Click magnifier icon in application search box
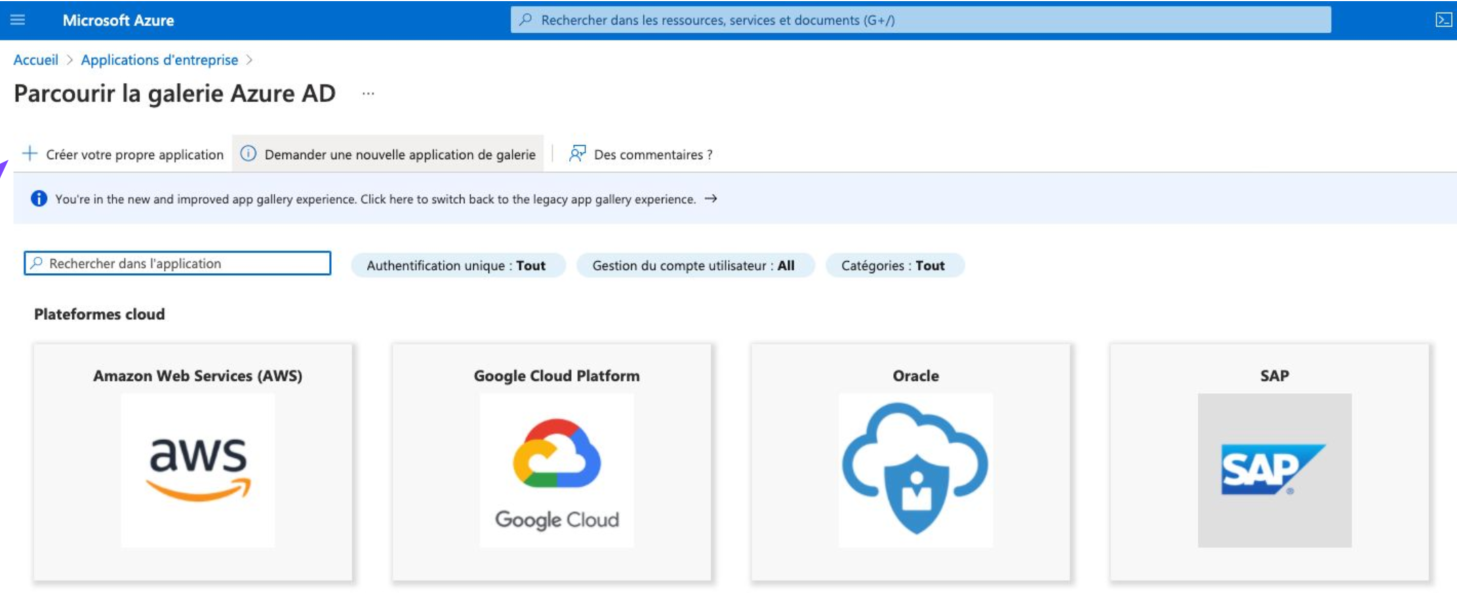 tap(37, 264)
